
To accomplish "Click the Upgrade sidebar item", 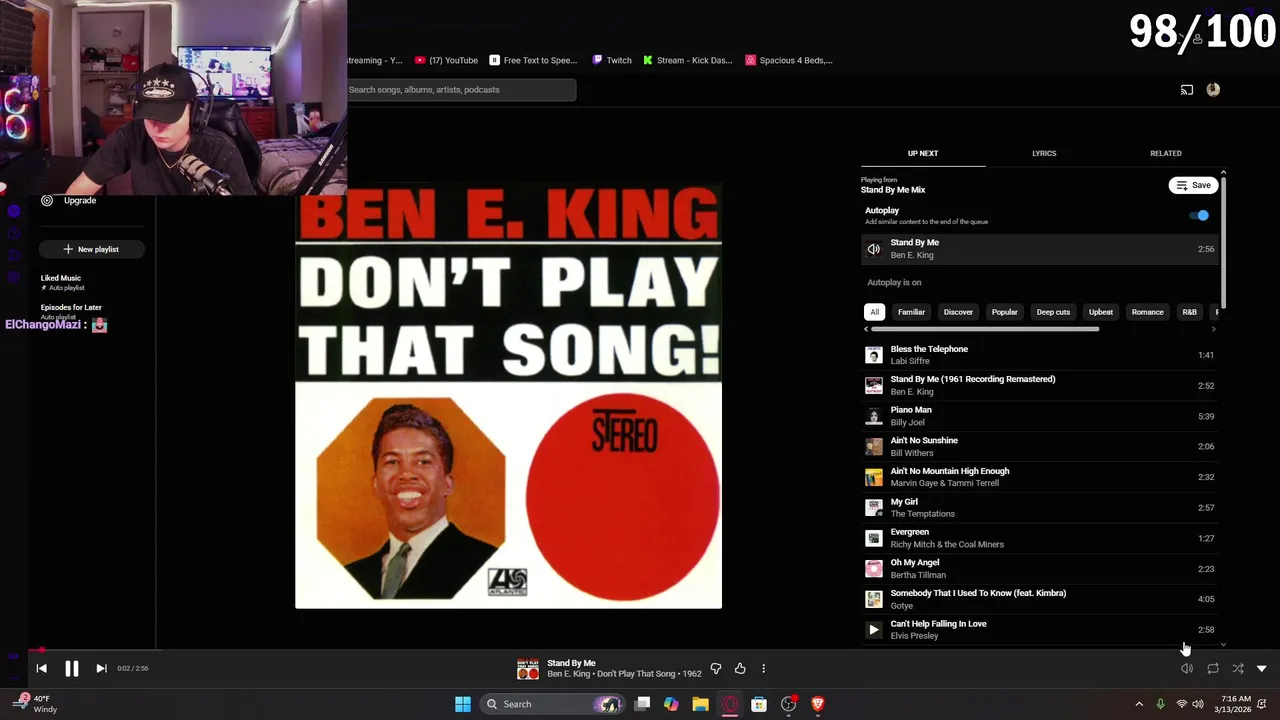I will [x=68, y=201].
